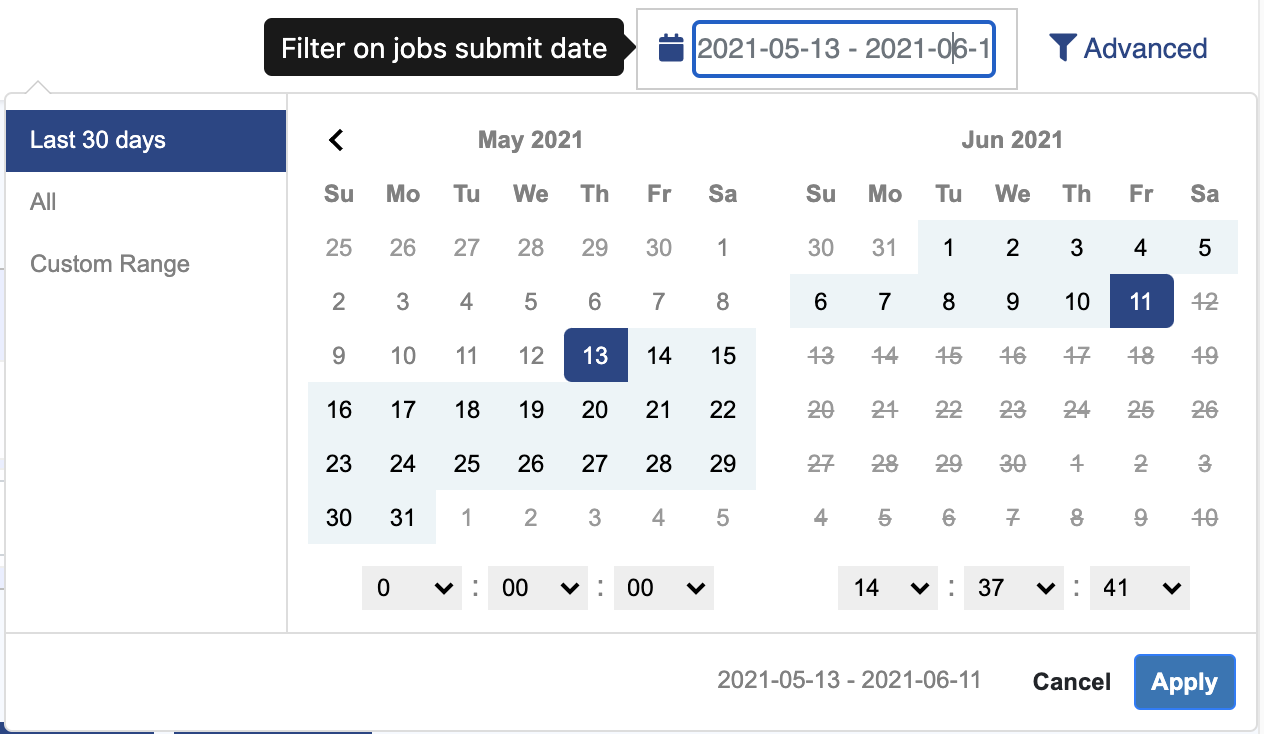Click the Advanced filter funnel icon
Viewport: 1264px width, 734px height.
point(1063,47)
